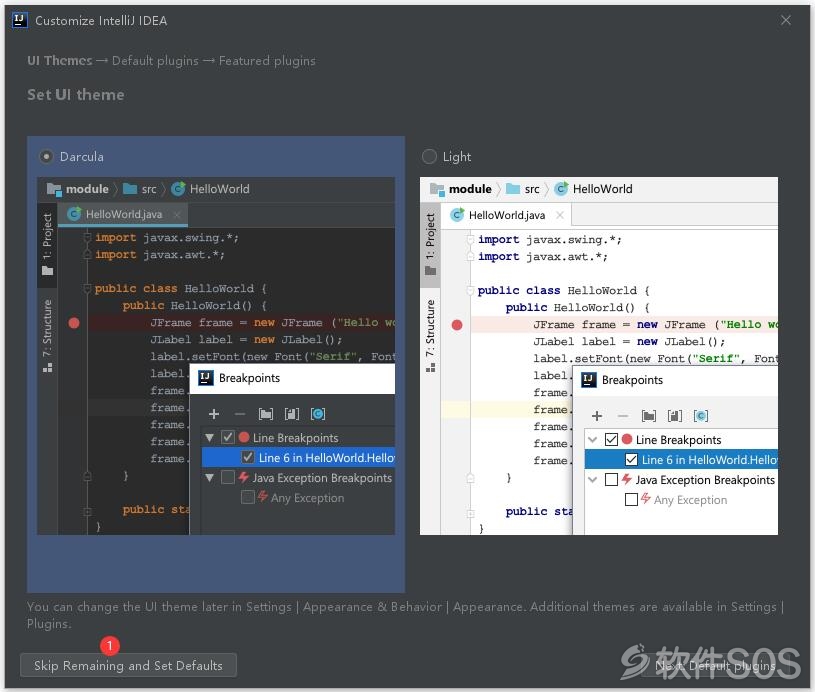815x692 pixels.
Task: Collapse Line Breakpoints node in Darcula preview
Action: (209, 438)
